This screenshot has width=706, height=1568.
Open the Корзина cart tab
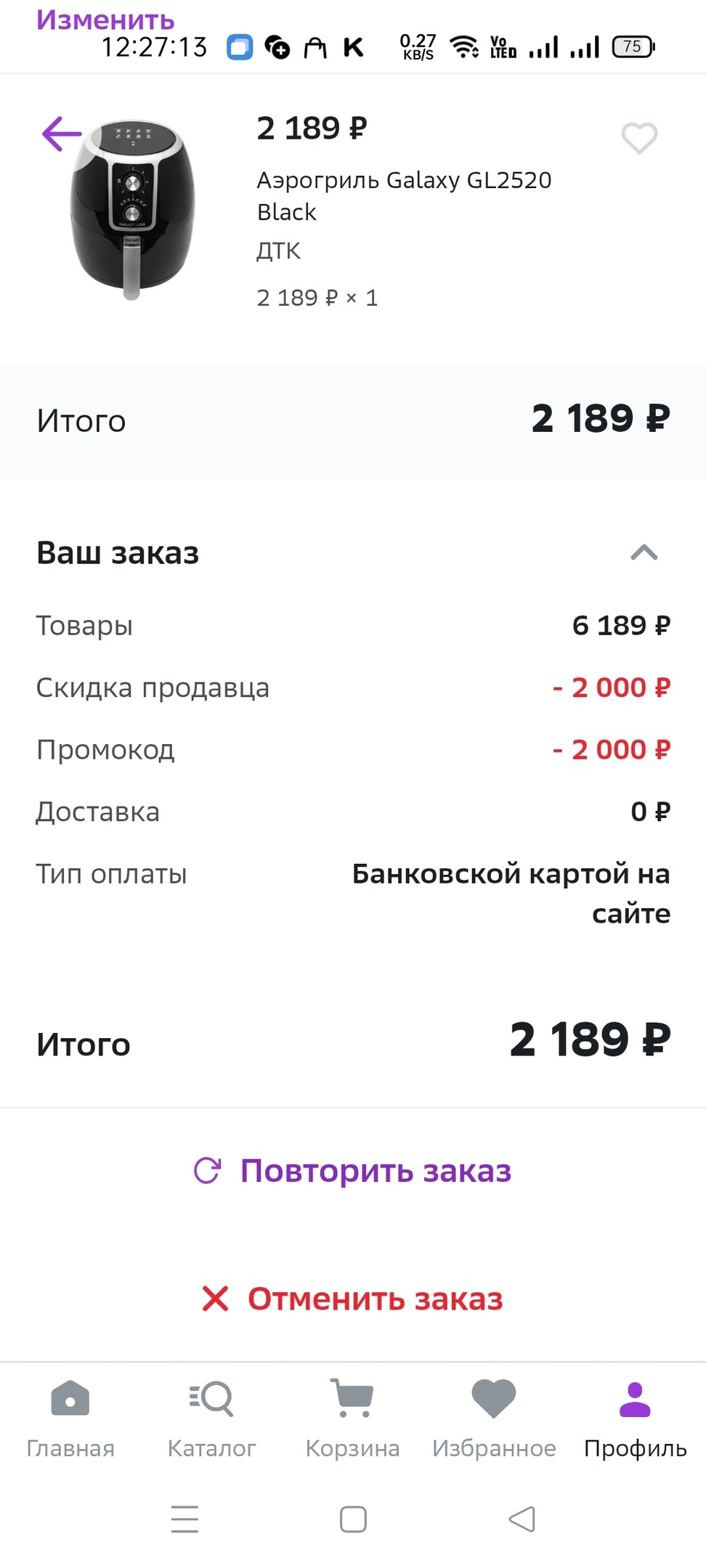point(352,1418)
